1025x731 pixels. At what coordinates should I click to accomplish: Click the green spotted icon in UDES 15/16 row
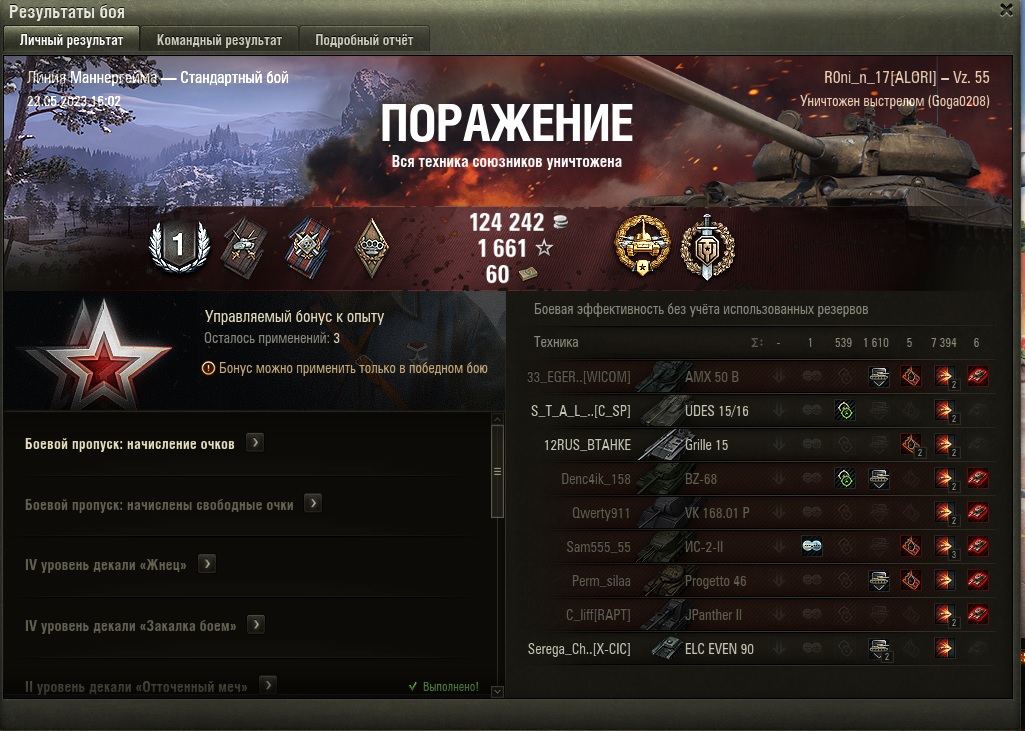click(x=845, y=411)
